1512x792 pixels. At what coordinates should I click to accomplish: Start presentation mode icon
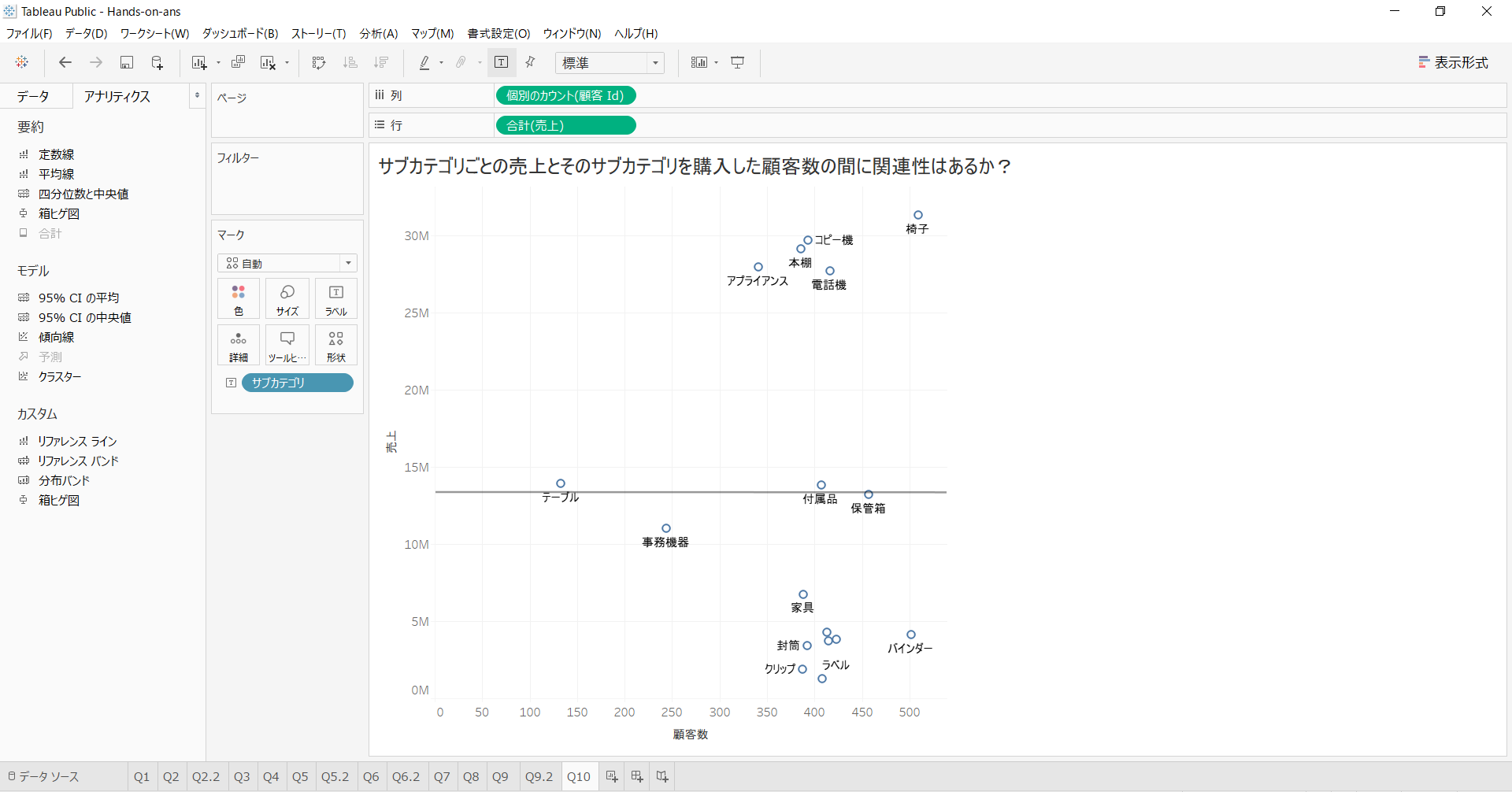pyautogui.click(x=738, y=62)
